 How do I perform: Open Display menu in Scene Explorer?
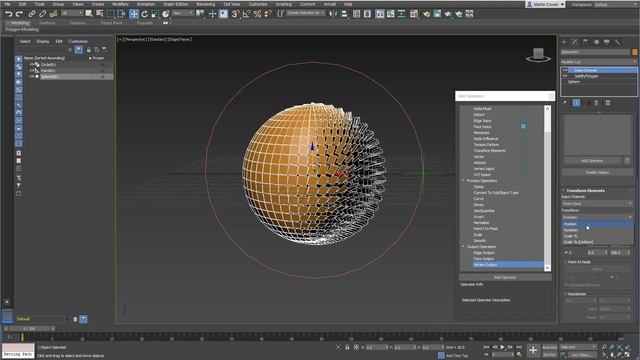42,41
